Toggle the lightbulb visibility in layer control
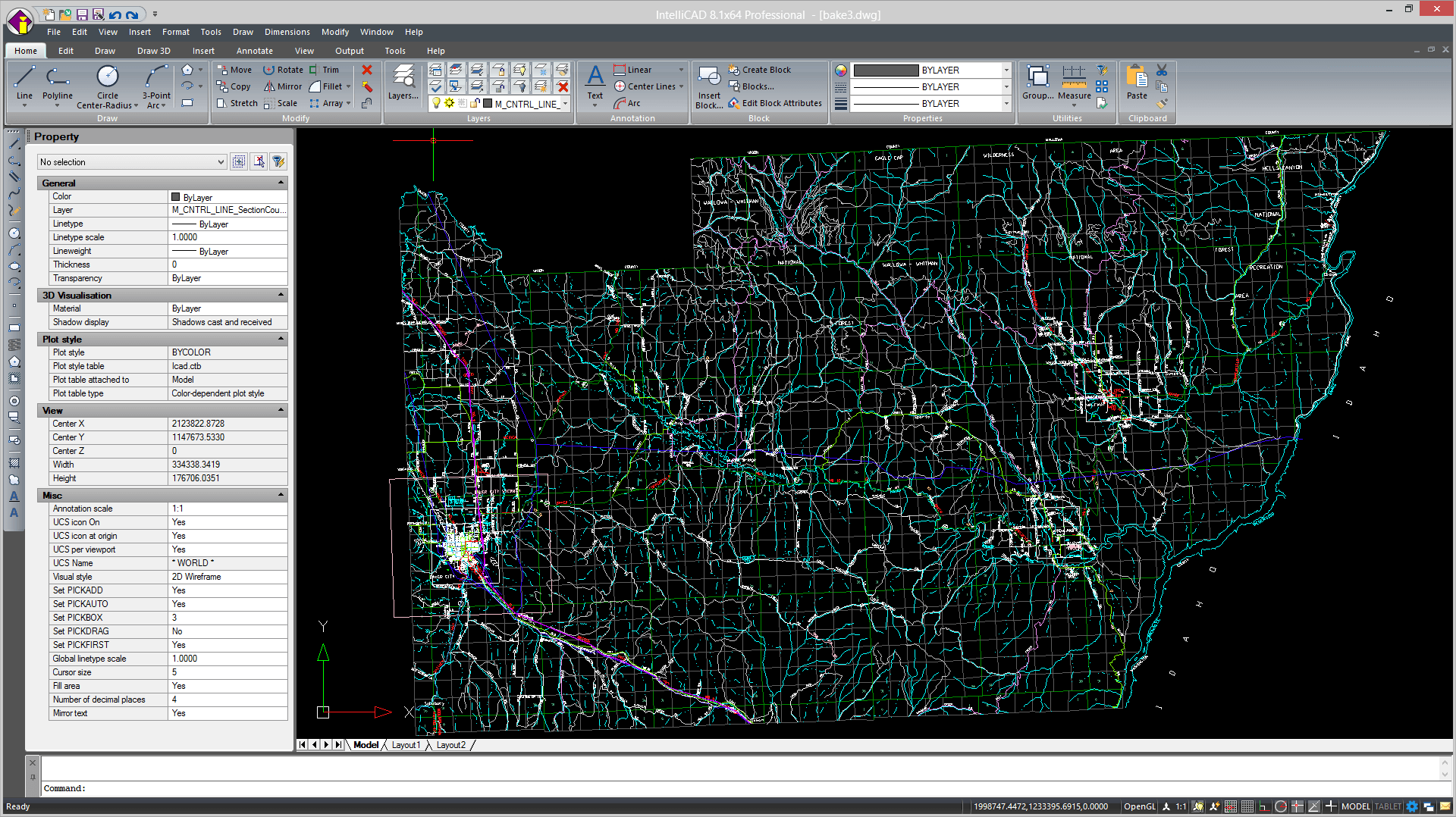 pos(436,104)
